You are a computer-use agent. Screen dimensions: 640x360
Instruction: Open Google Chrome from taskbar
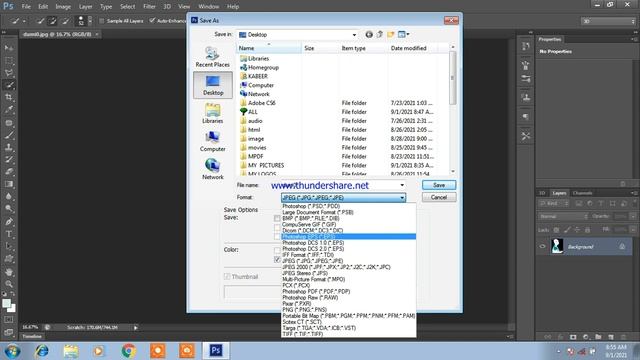tap(129, 351)
